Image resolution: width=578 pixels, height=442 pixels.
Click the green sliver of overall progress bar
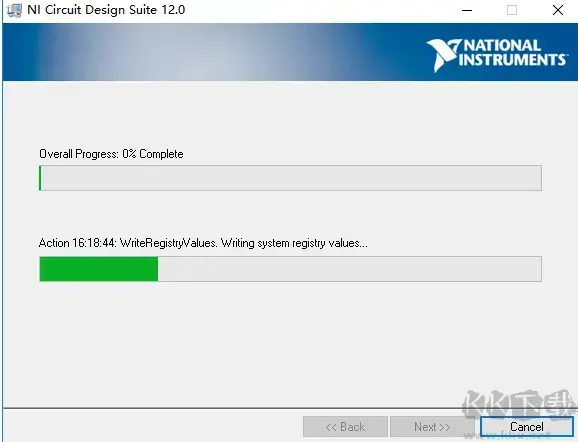click(40, 178)
